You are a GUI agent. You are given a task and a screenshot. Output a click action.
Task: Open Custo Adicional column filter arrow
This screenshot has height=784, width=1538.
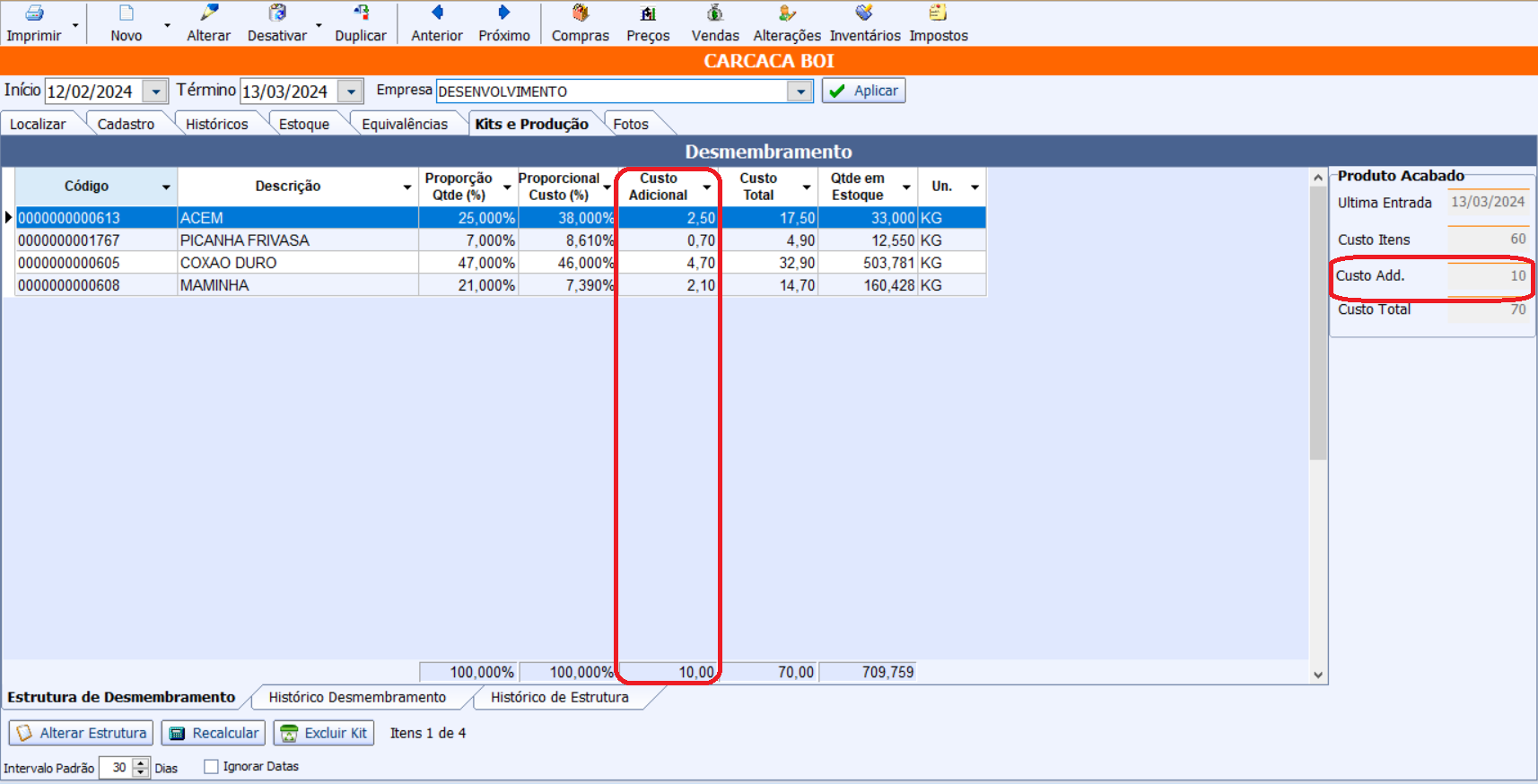[x=707, y=187]
